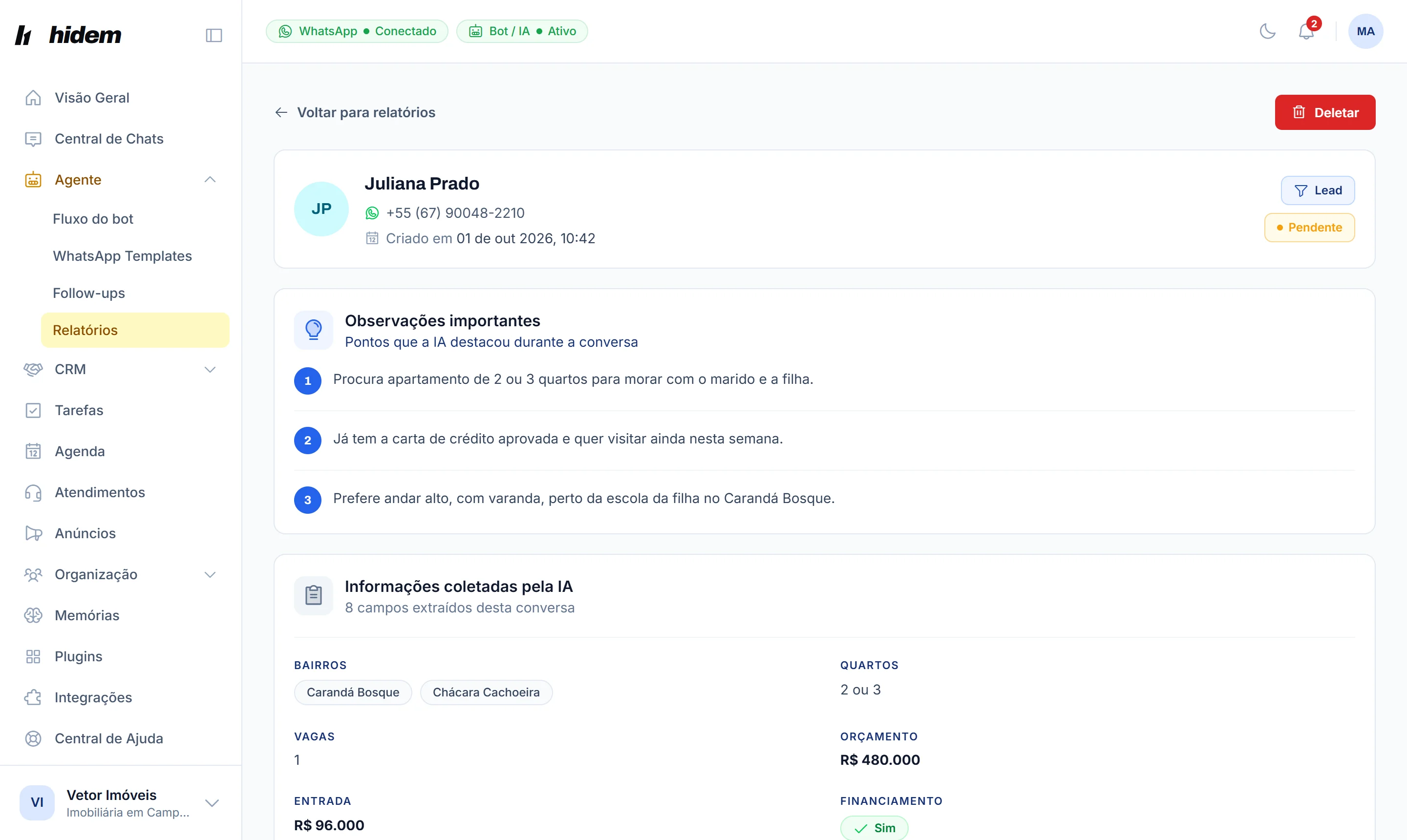Viewport: 1407px width, 840px height.
Task: Click the Informações coletadas clipboard icon
Action: click(x=313, y=595)
